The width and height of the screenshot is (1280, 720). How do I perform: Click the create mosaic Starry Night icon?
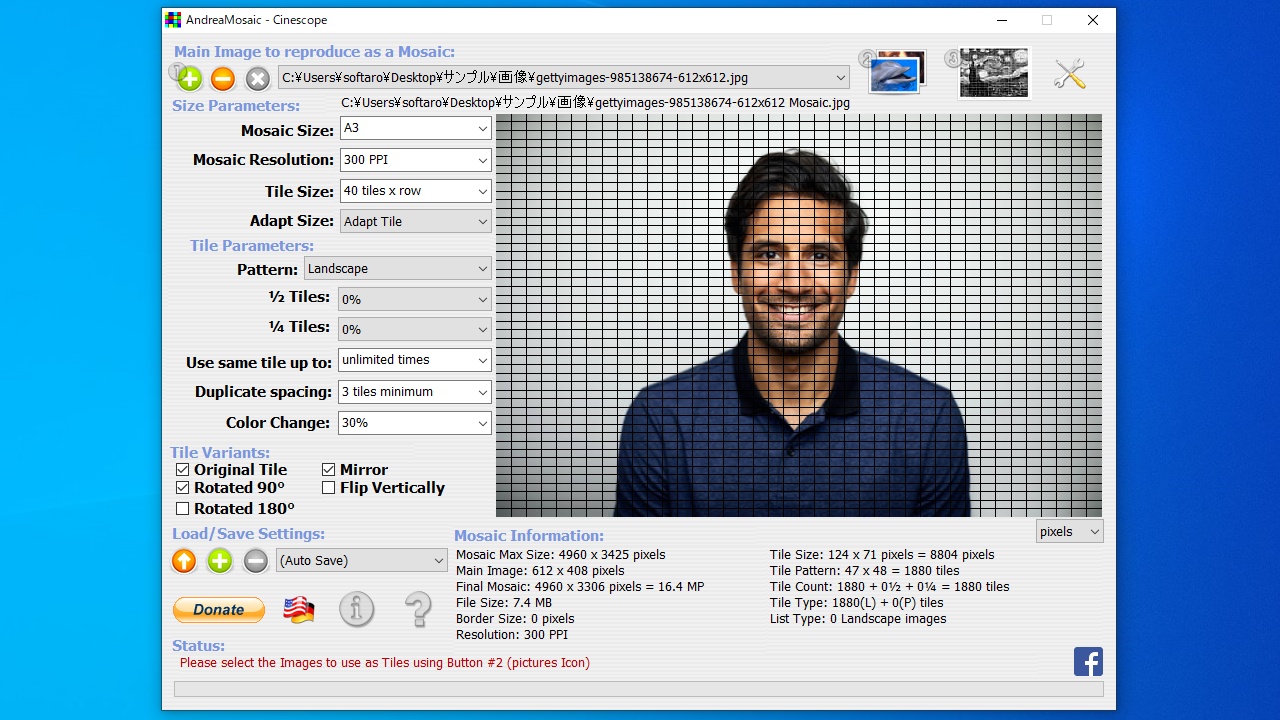(994, 72)
